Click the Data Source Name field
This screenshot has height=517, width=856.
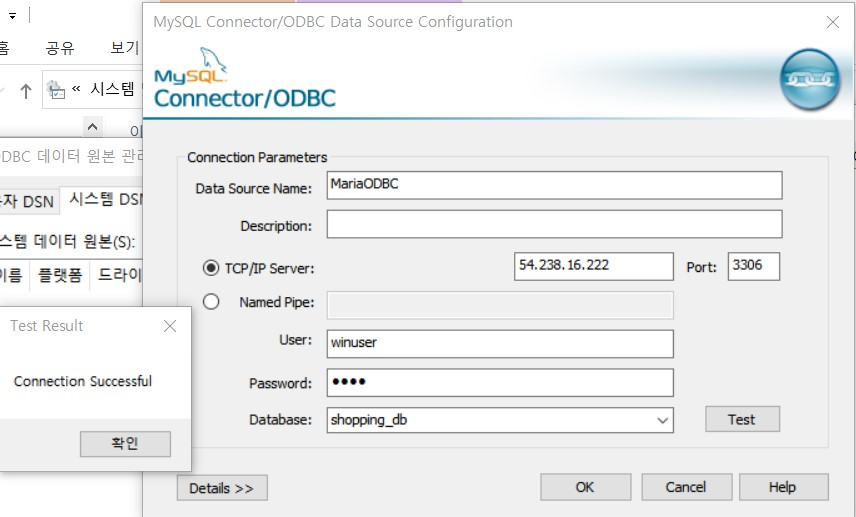point(554,185)
